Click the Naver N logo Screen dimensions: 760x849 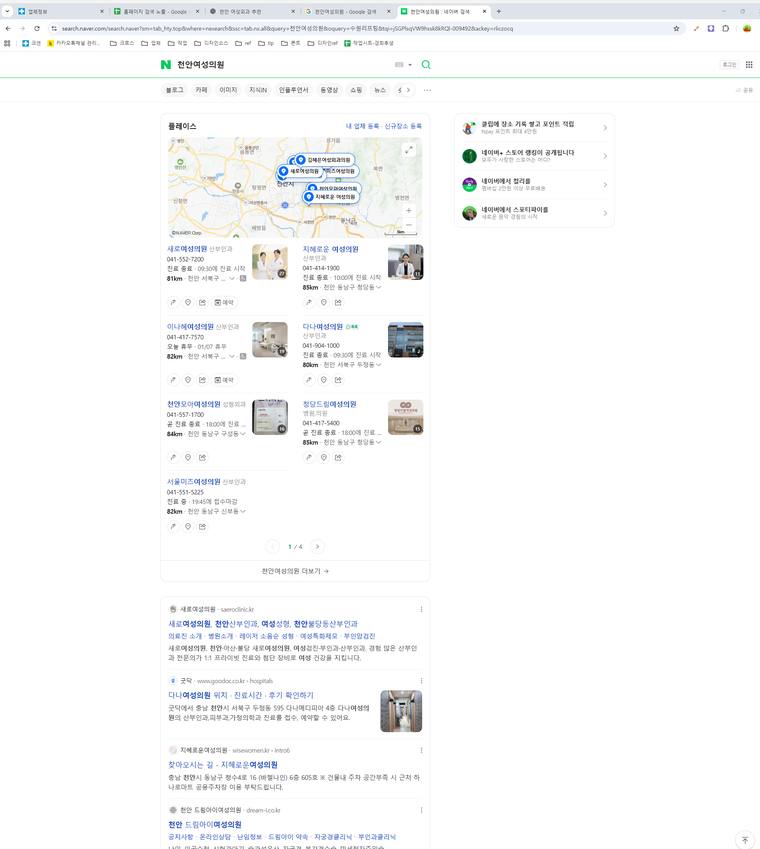pos(166,64)
